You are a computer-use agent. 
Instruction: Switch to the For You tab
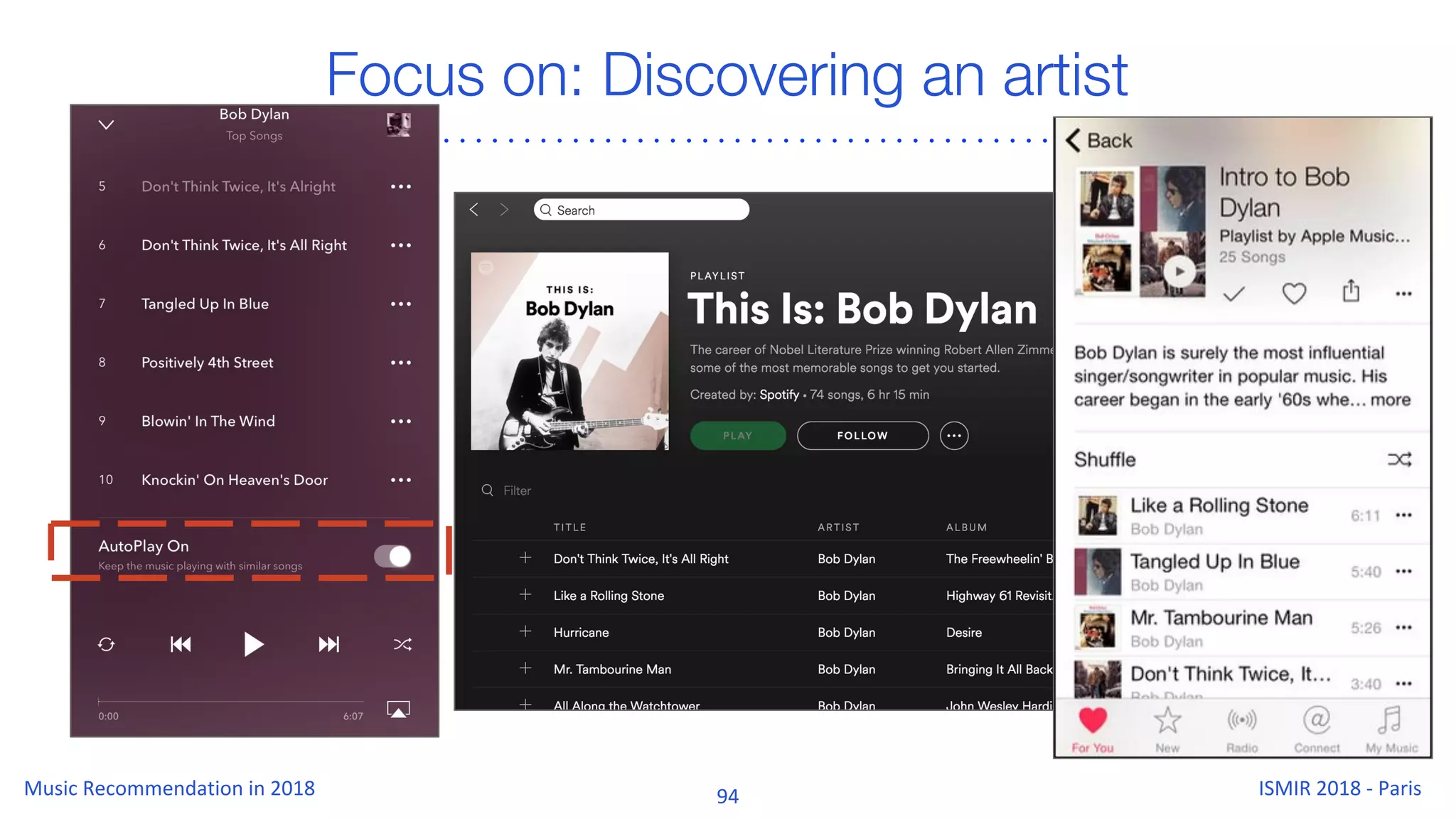(1093, 729)
